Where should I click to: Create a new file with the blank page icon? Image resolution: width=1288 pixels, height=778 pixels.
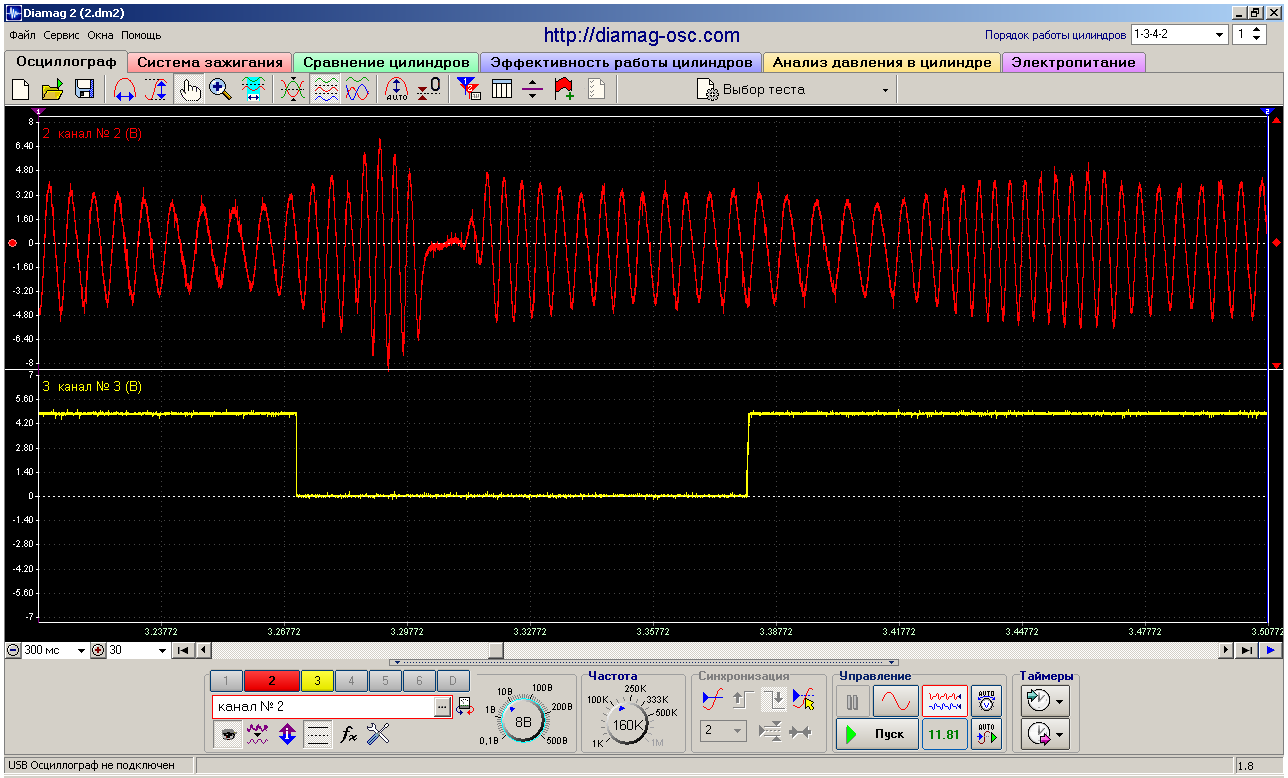(20, 89)
